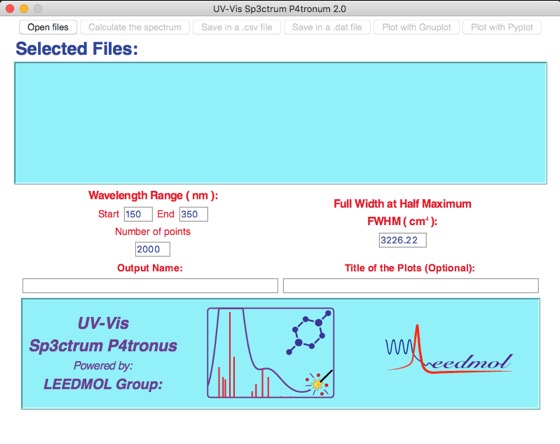This screenshot has height=444, width=560.
Task: Click the Leedmol logo image
Action: pos(449,350)
